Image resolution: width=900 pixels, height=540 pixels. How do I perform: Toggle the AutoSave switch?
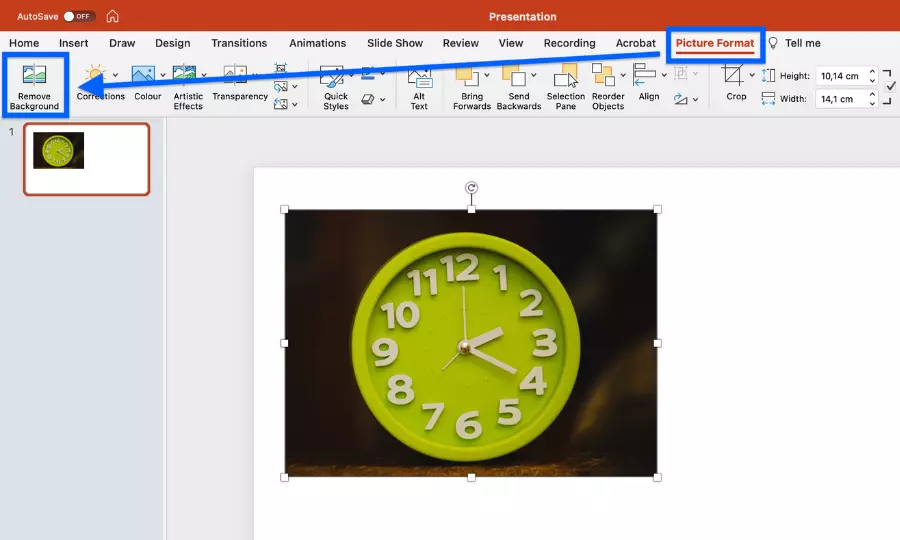(79, 16)
